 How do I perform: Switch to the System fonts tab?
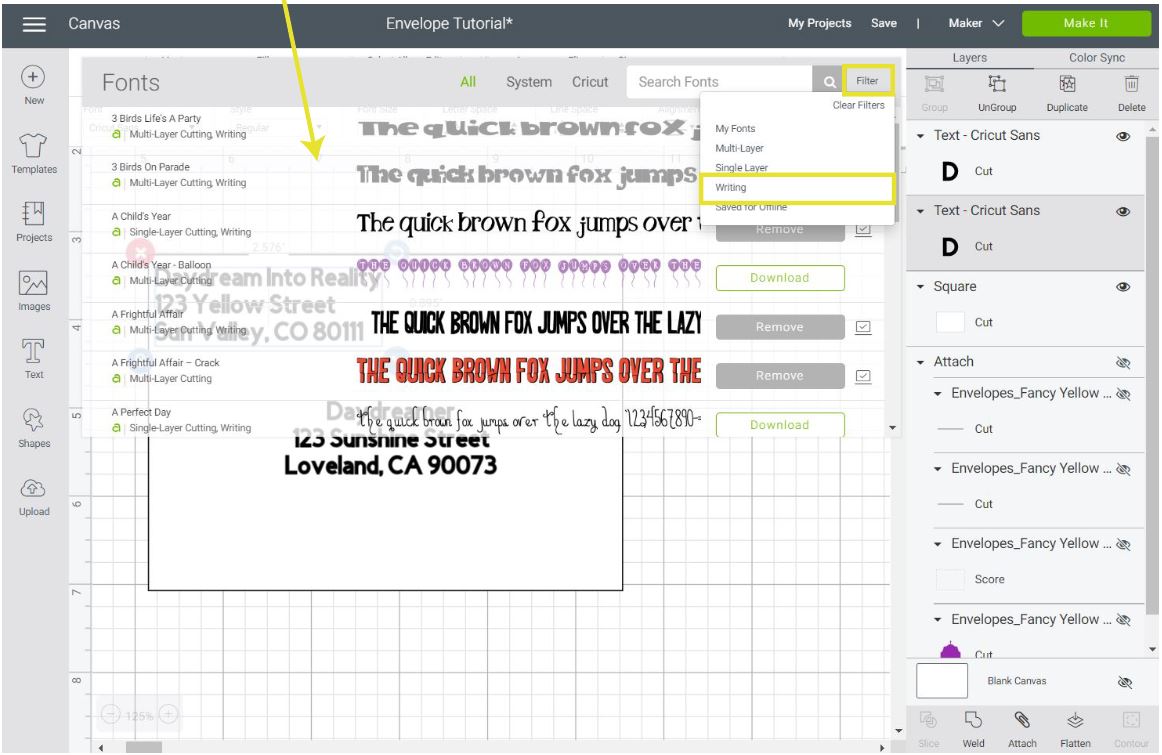coord(528,82)
